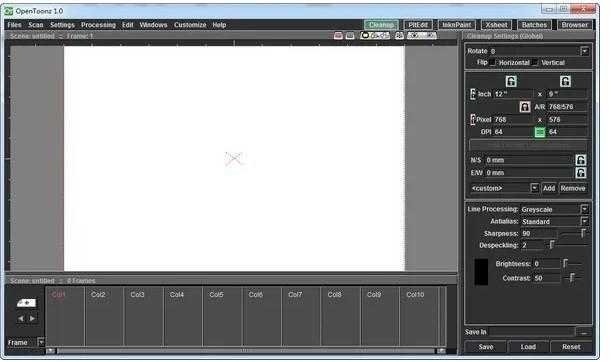Click the Pixel height field showing 576
Image resolution: width=611 pixels, height=362 pixels.
(x=567, y=120)
